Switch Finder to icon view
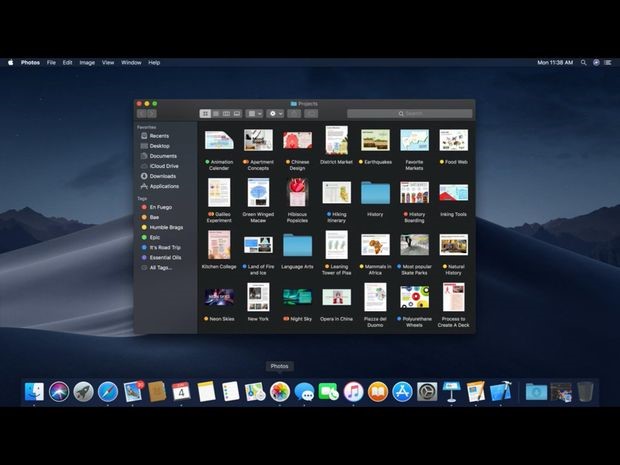Image resolution: width=620 pixels, height=465 pixels. [205, 114]
